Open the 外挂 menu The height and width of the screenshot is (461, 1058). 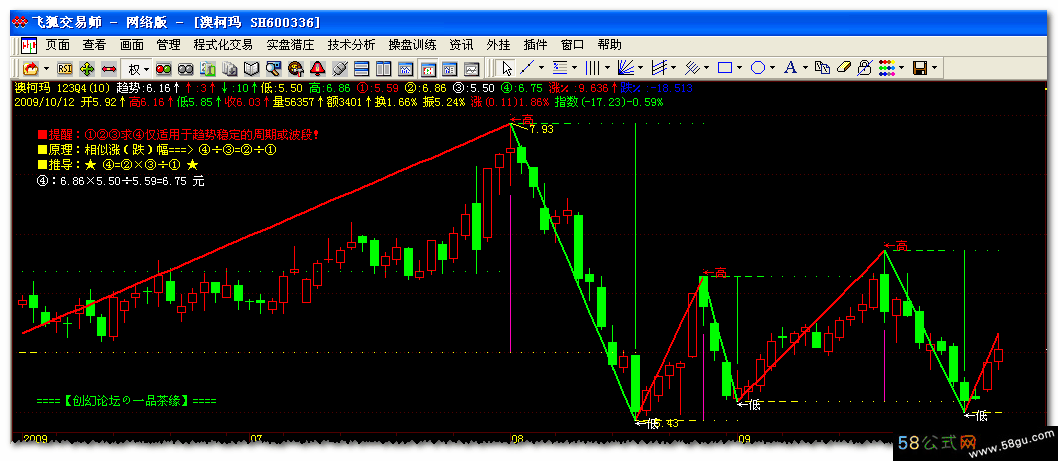tap(498, 45)
